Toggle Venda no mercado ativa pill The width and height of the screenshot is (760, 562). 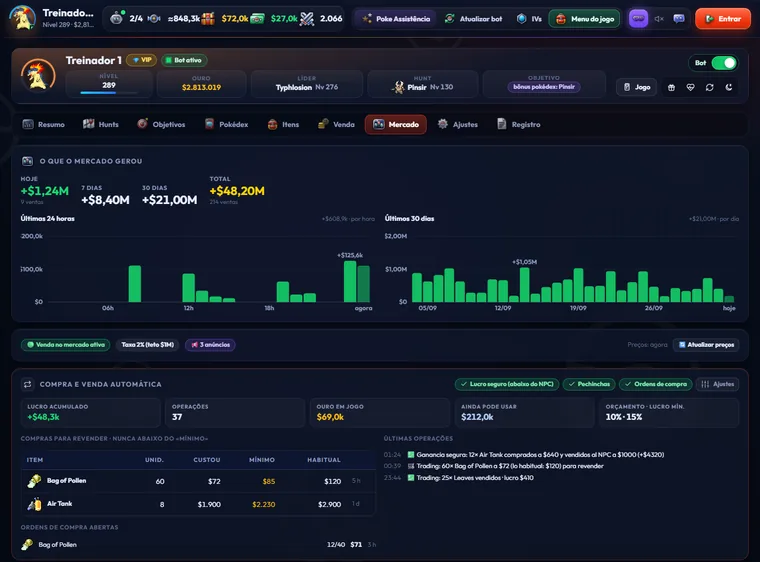(x=65, y=345)
